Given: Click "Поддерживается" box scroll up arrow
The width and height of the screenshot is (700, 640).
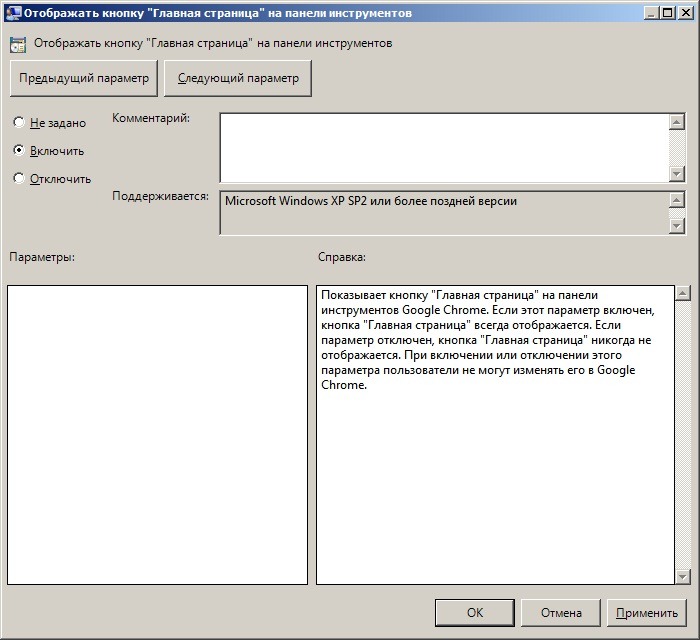Looking at the screenshot, I should click(x=677, y=200).
